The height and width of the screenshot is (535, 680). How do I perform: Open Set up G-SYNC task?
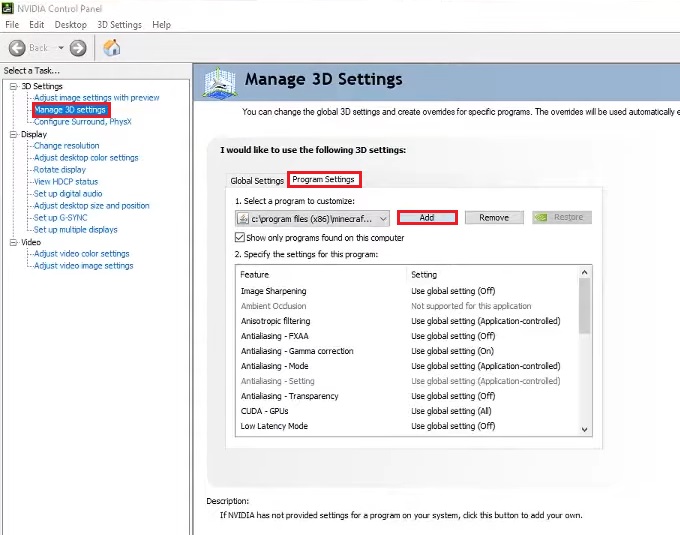tap(60, 218)
